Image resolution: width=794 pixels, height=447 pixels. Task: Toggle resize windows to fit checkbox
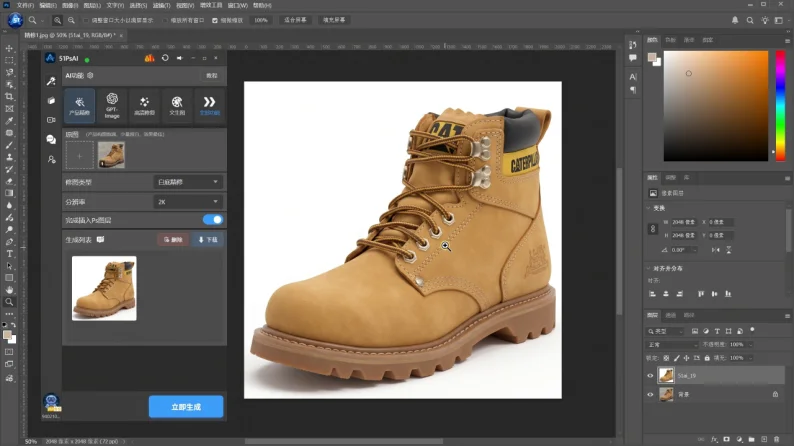pos(86,20)
